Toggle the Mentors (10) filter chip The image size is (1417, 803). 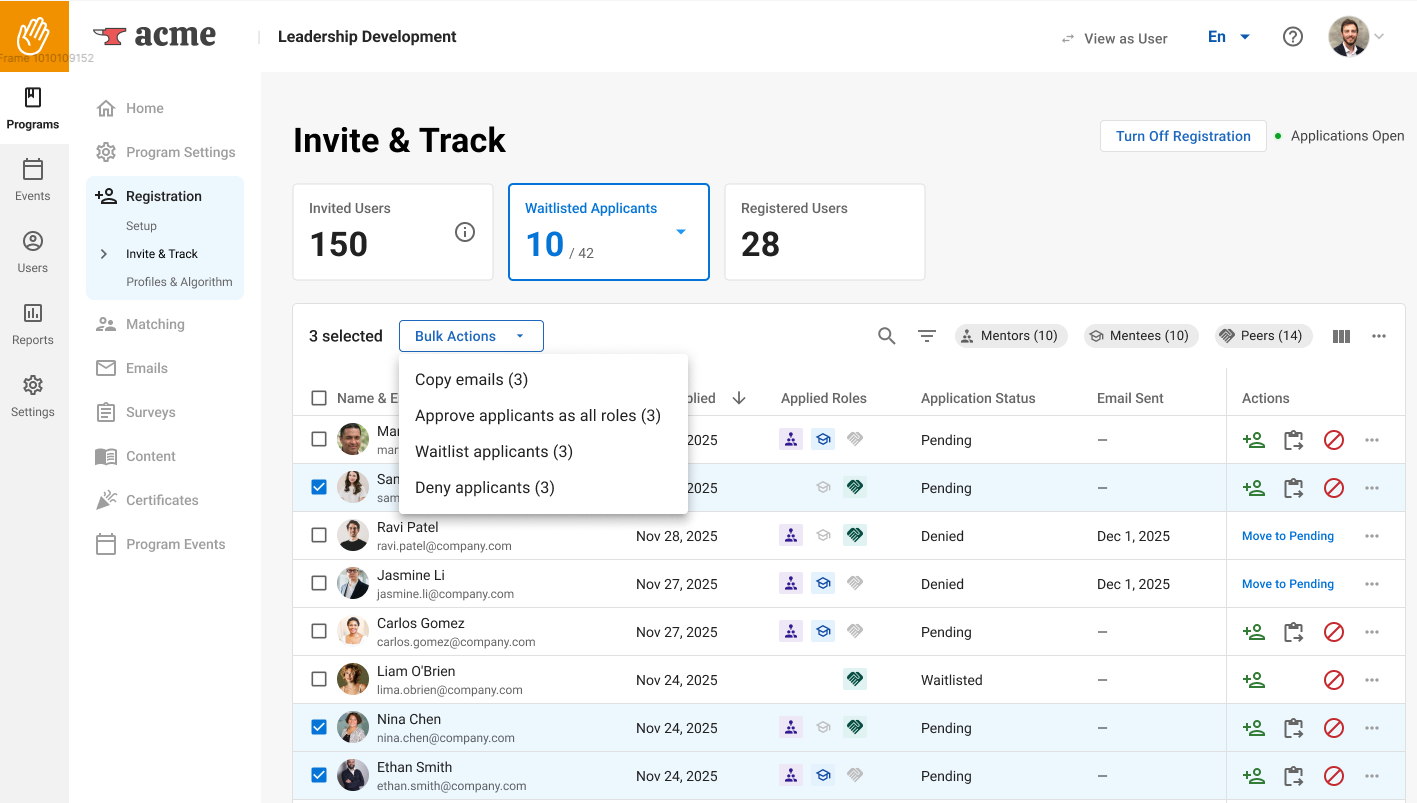[x=1010, y=336]
